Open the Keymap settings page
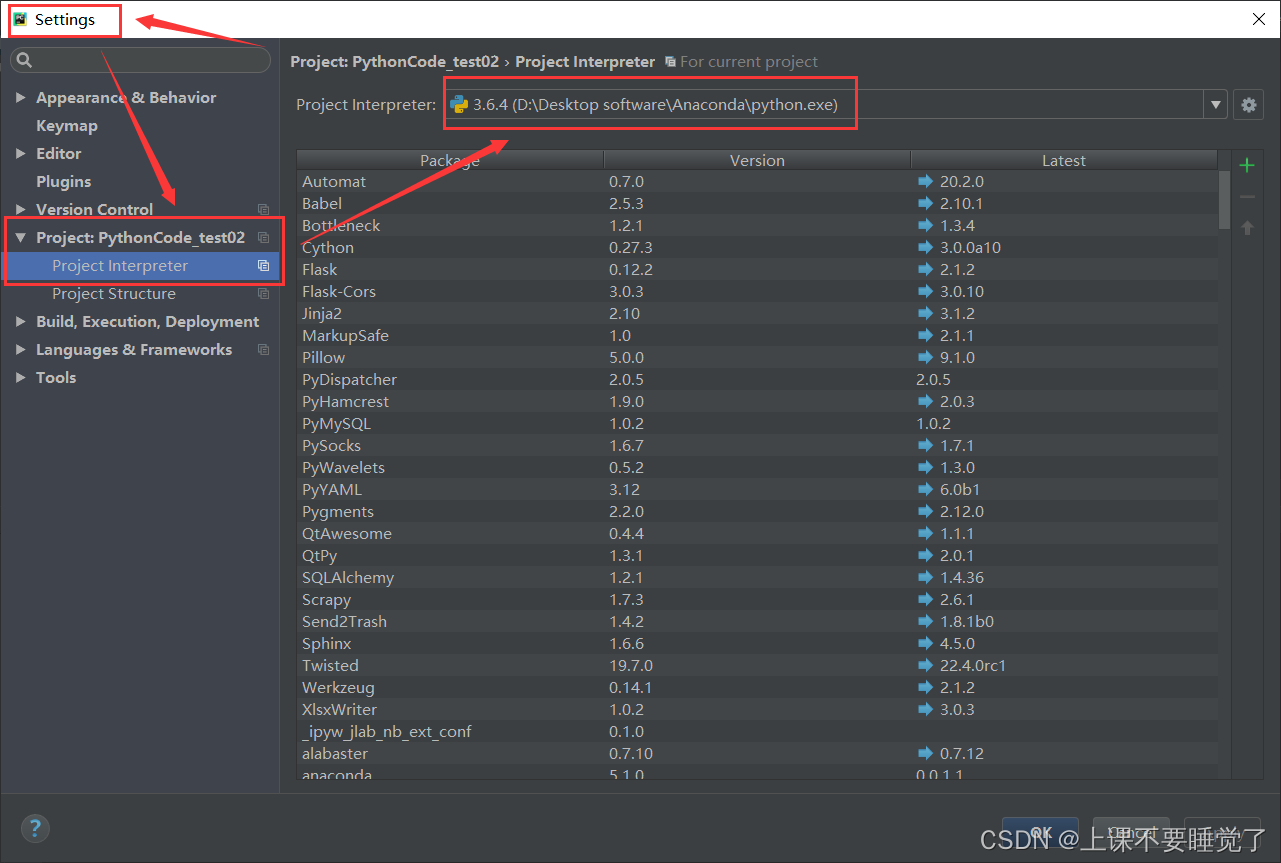The image size is (1281, 863). 67,126
